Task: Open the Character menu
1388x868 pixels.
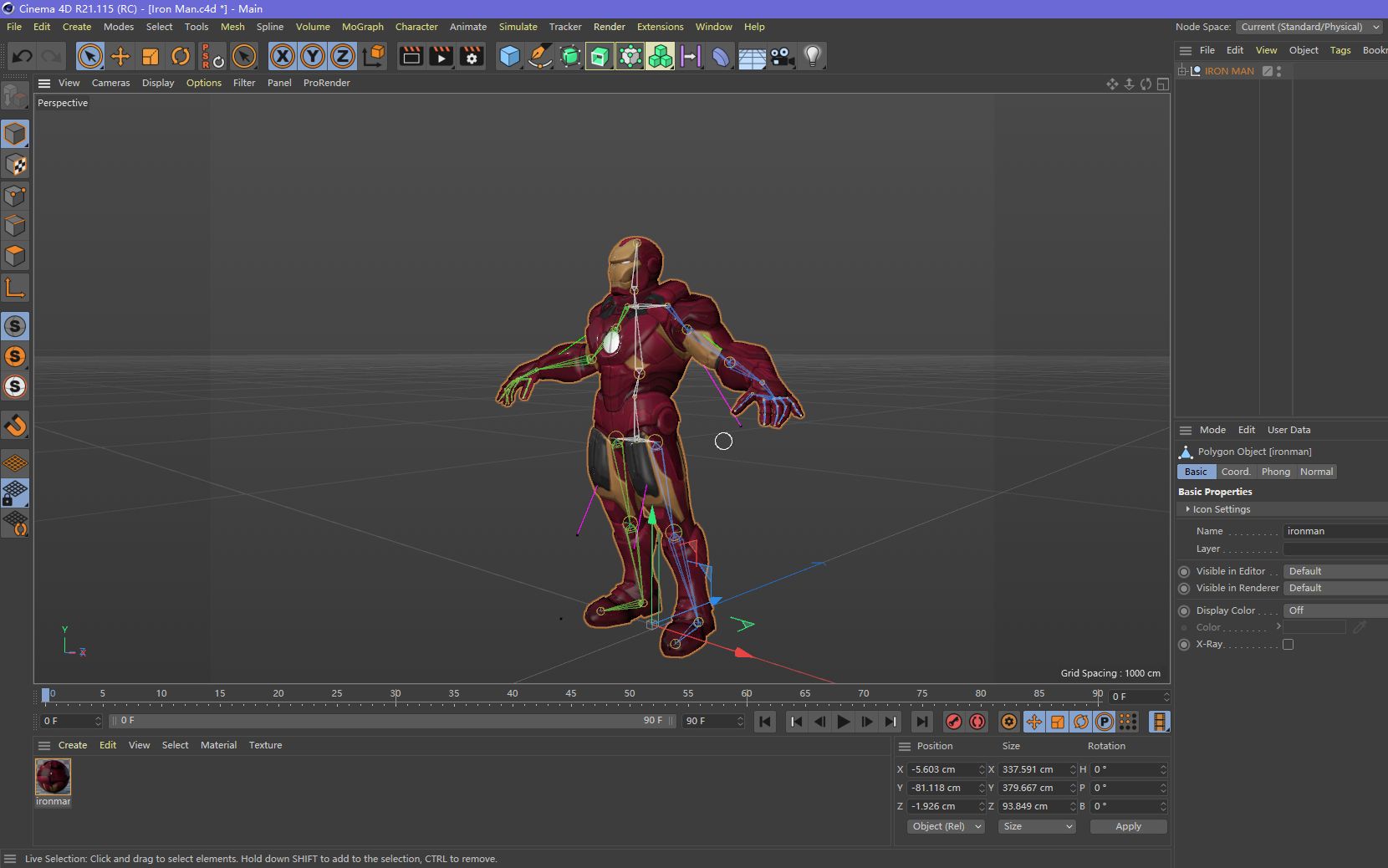Action: [416, 27]
